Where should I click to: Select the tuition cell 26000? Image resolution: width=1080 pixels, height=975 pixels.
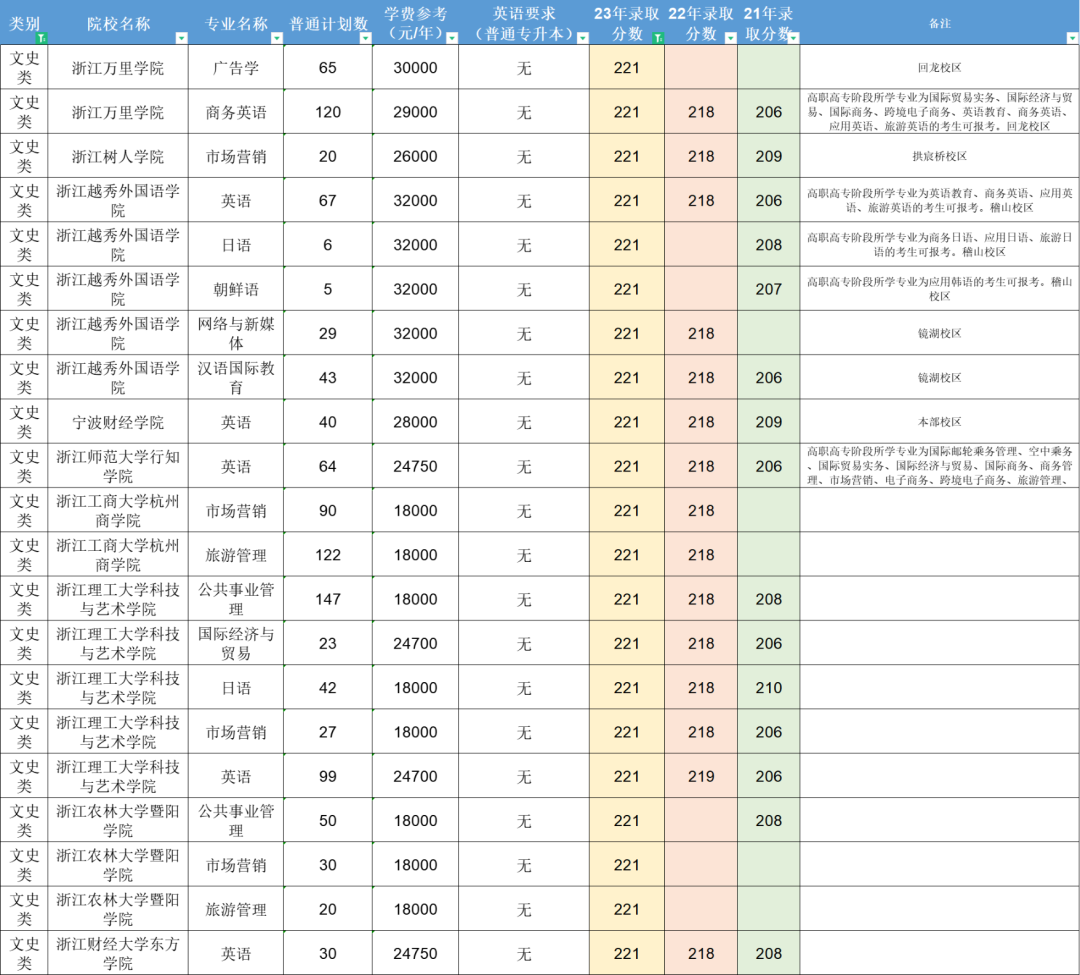coord(415,156)
